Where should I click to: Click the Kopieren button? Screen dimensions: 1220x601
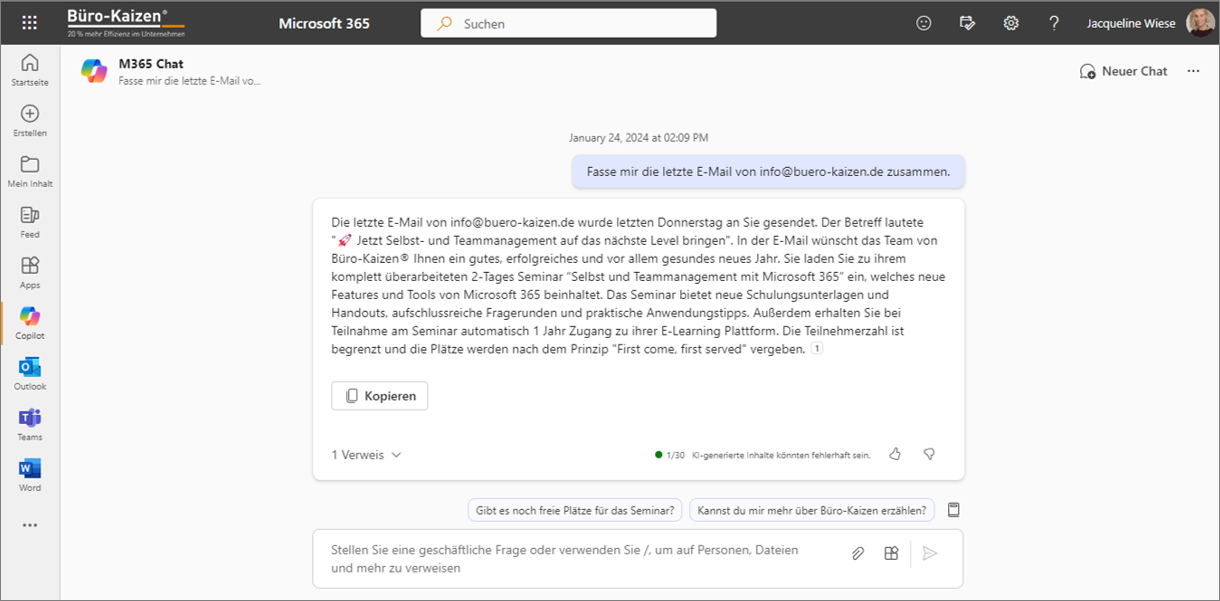point(380,396)
